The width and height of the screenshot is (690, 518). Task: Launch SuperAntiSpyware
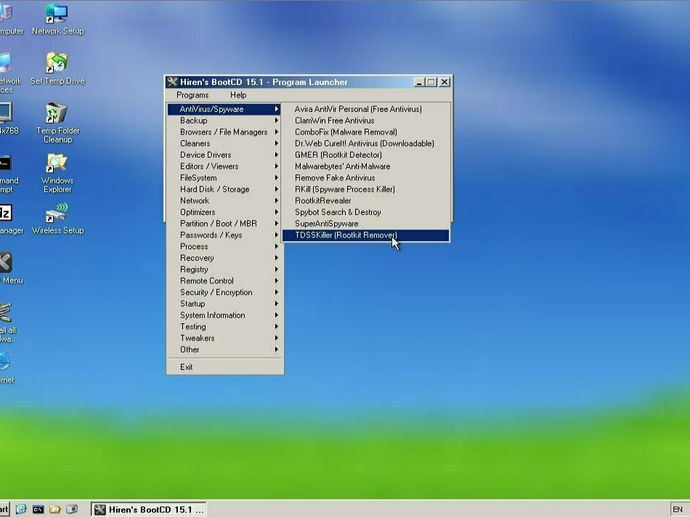pos(366,224)
